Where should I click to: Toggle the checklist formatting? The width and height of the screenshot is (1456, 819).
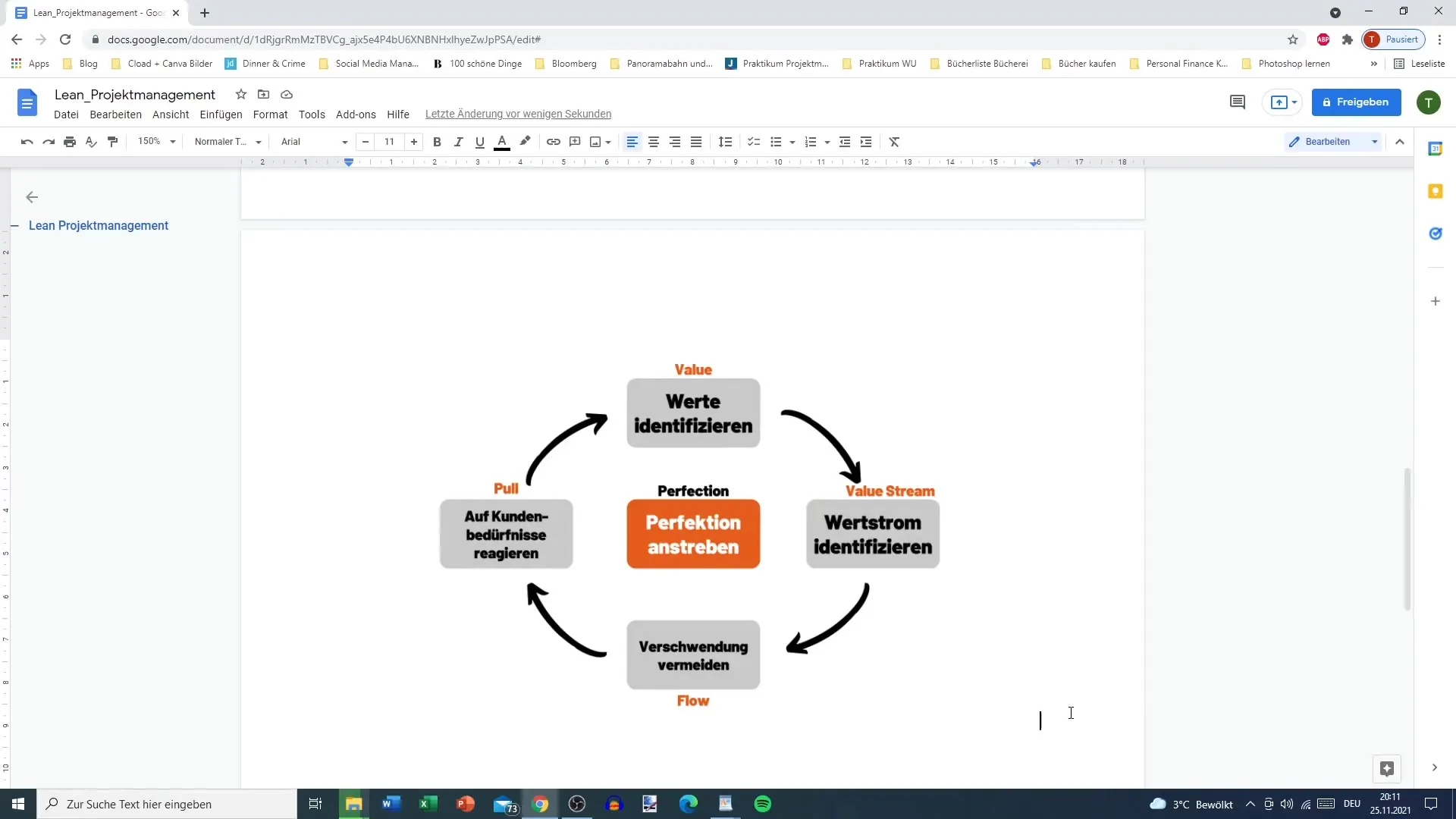754,142
